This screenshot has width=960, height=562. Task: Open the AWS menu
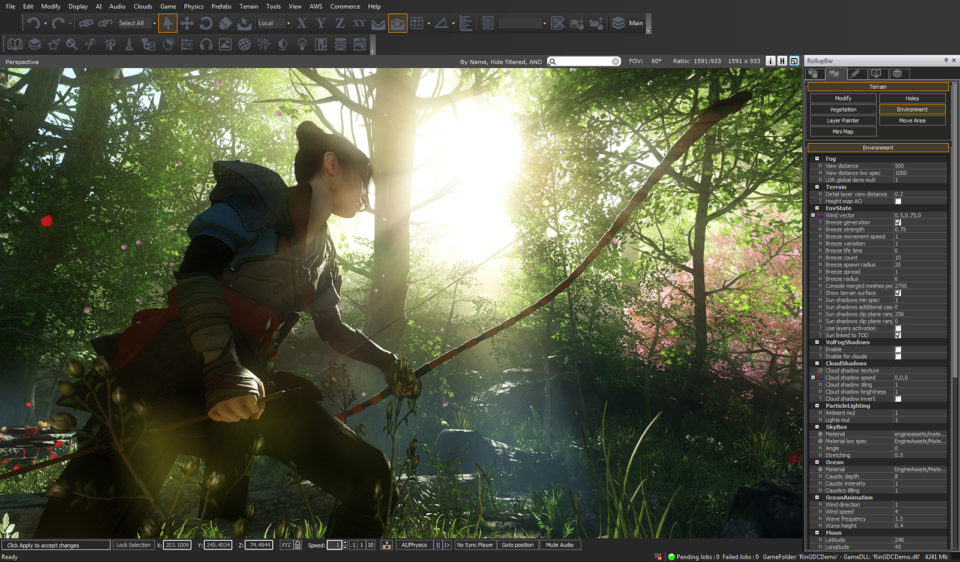click(316, 6)
